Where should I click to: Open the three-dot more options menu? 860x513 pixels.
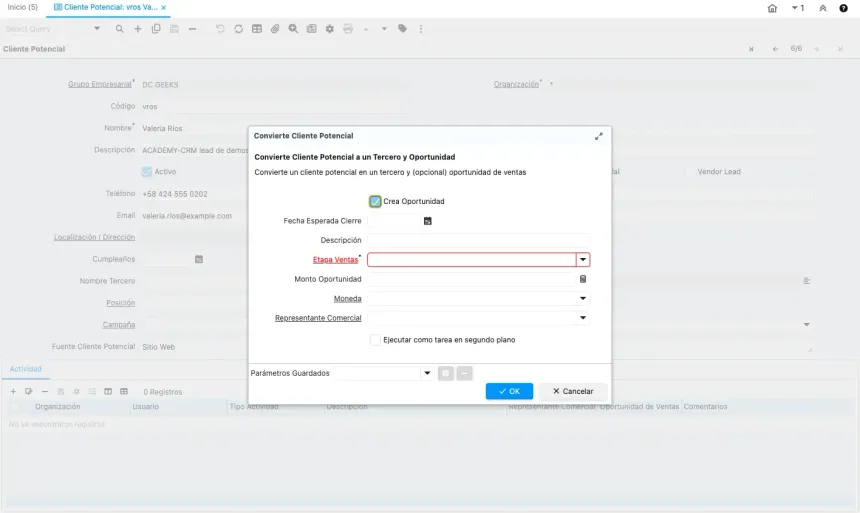[x=421, y=29]
